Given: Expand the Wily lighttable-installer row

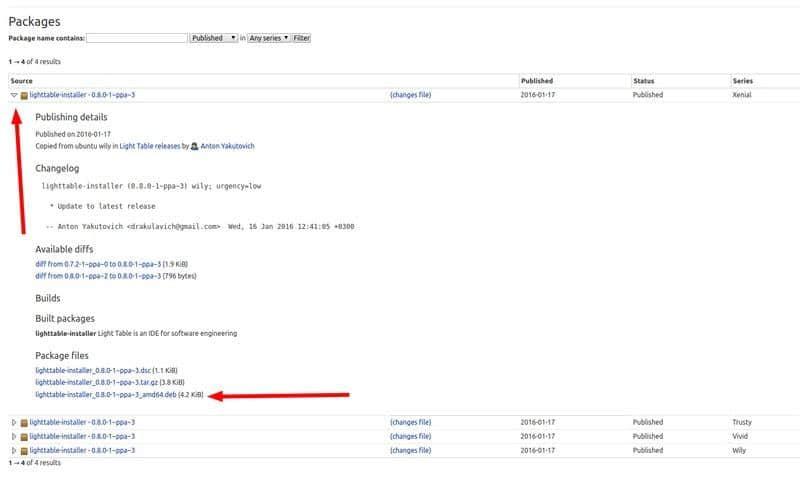Looking at the screenshot, I should coord(14,450).
